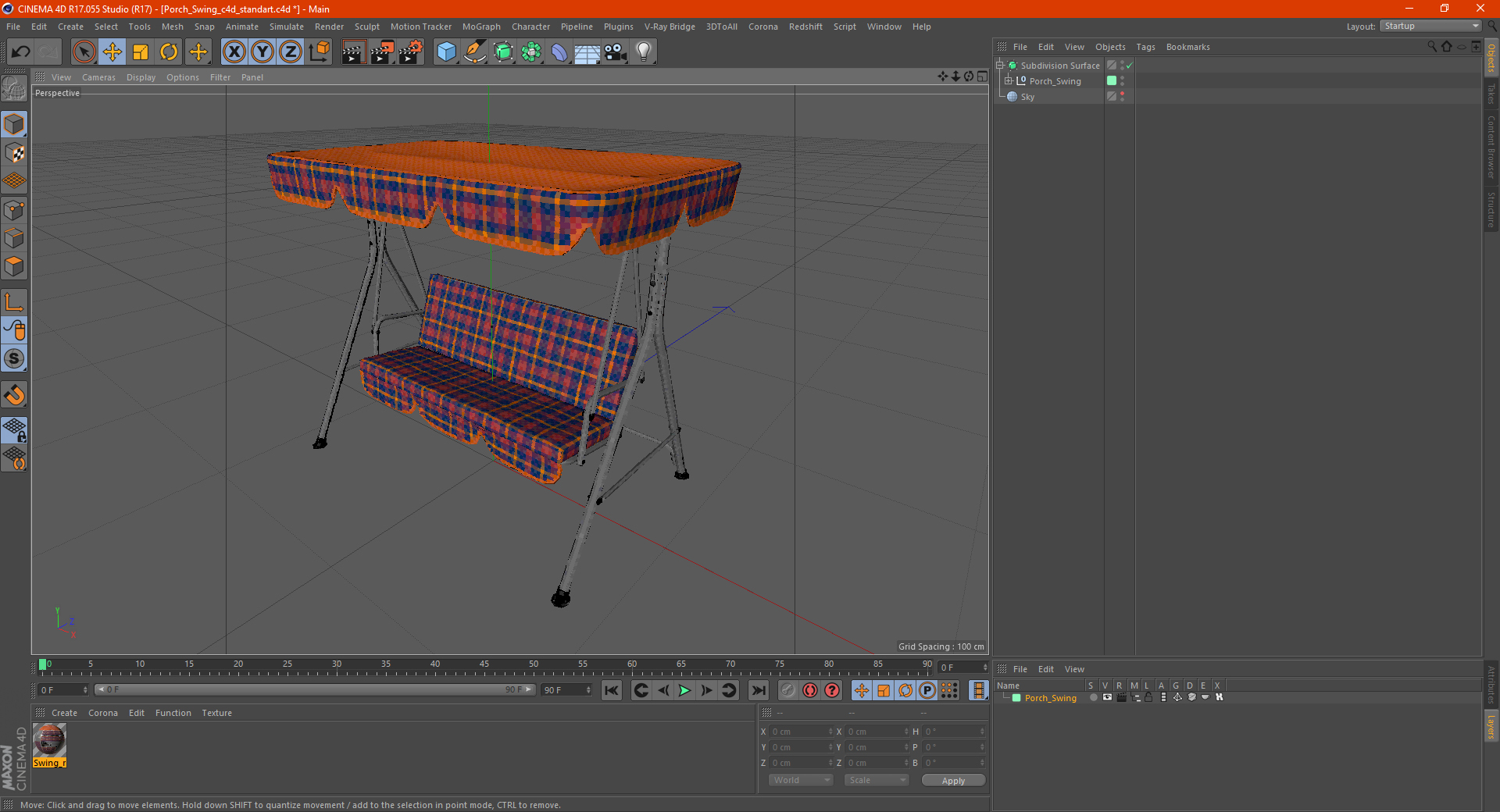This screenshot has height=812, width=1500.
Task: Click Make Editable icon in left toolbar
Action: click(x=14, y=88)
